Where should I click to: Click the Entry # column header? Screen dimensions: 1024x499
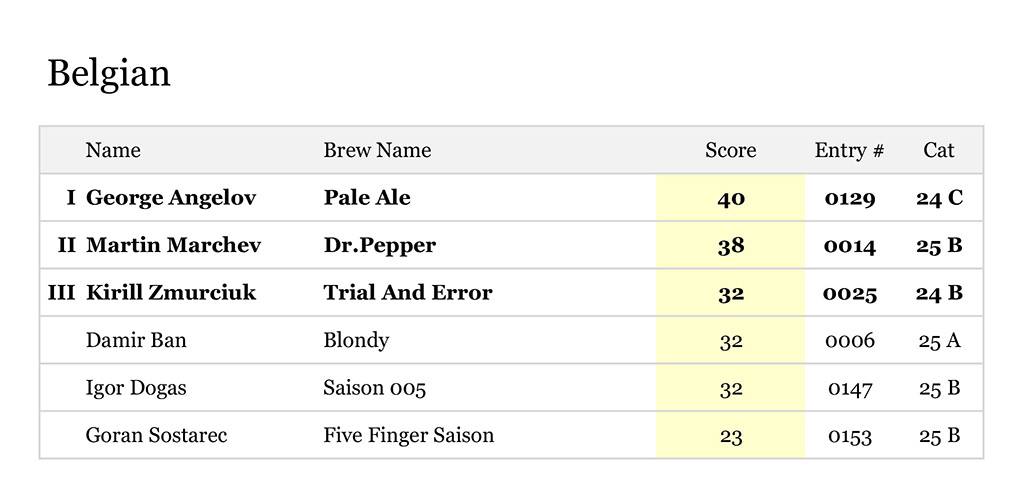click(849, 150)
